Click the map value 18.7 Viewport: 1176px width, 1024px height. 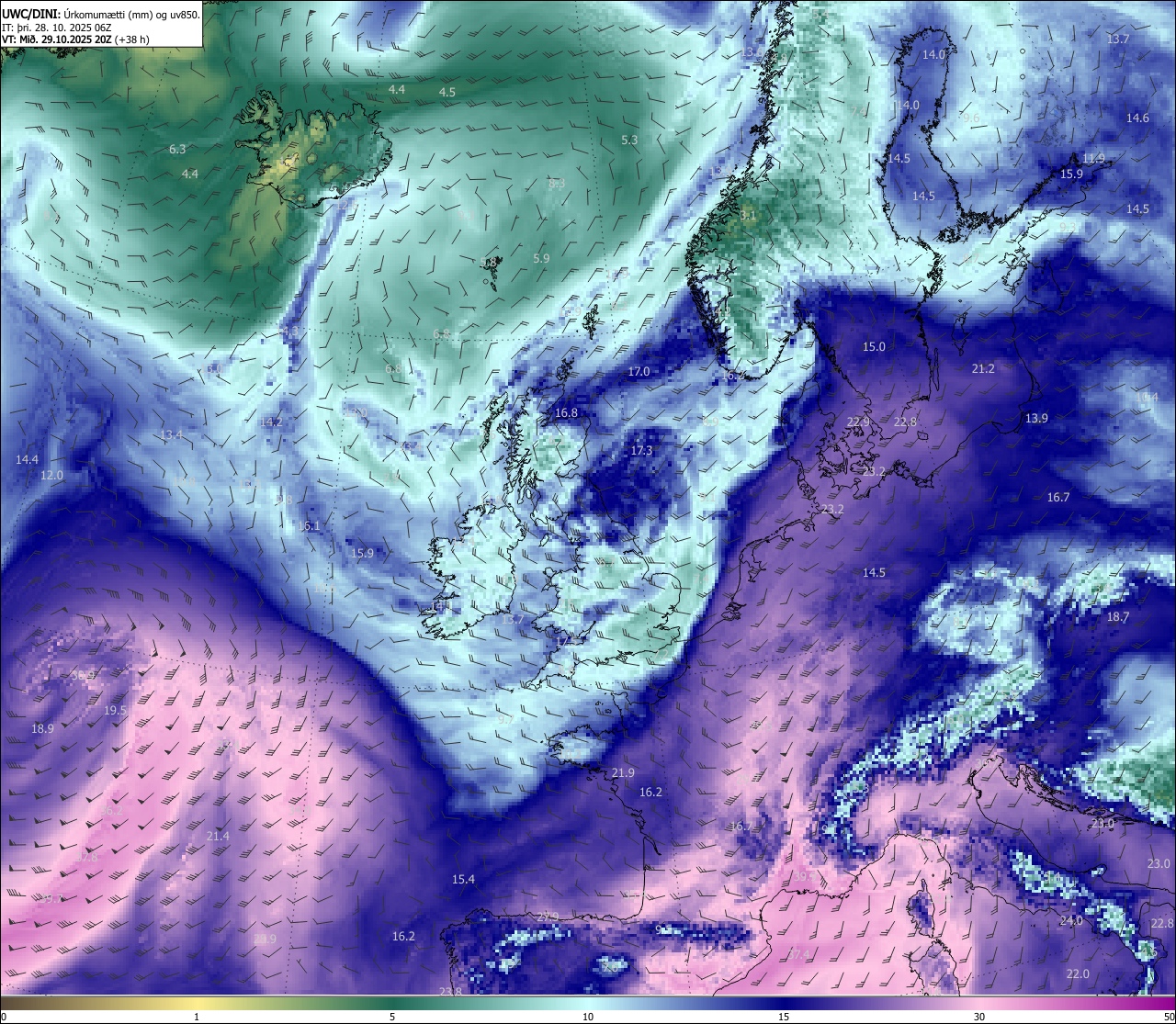[1118, 617]
